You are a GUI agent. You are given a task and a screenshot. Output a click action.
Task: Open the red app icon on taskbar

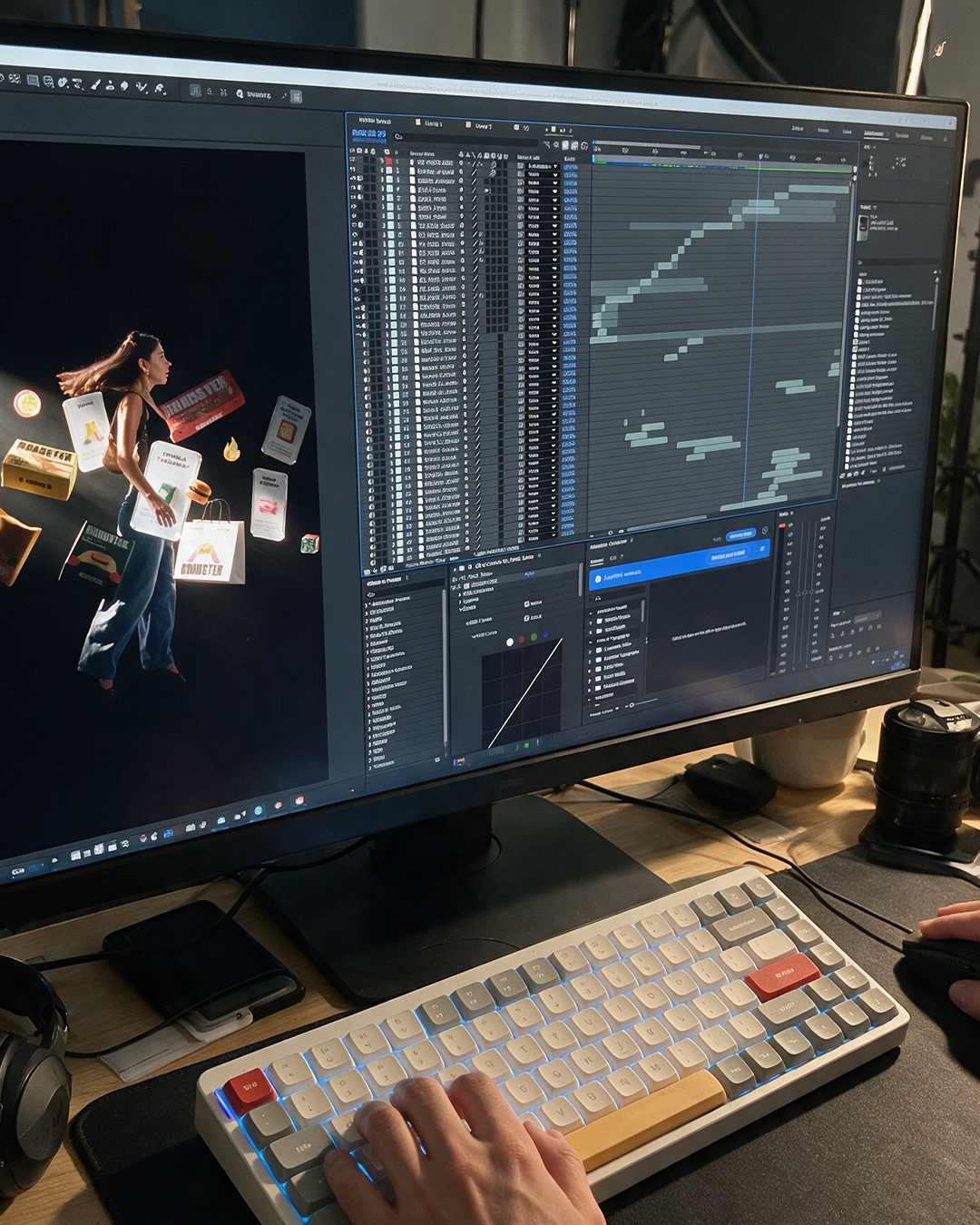tap(299, 800)
